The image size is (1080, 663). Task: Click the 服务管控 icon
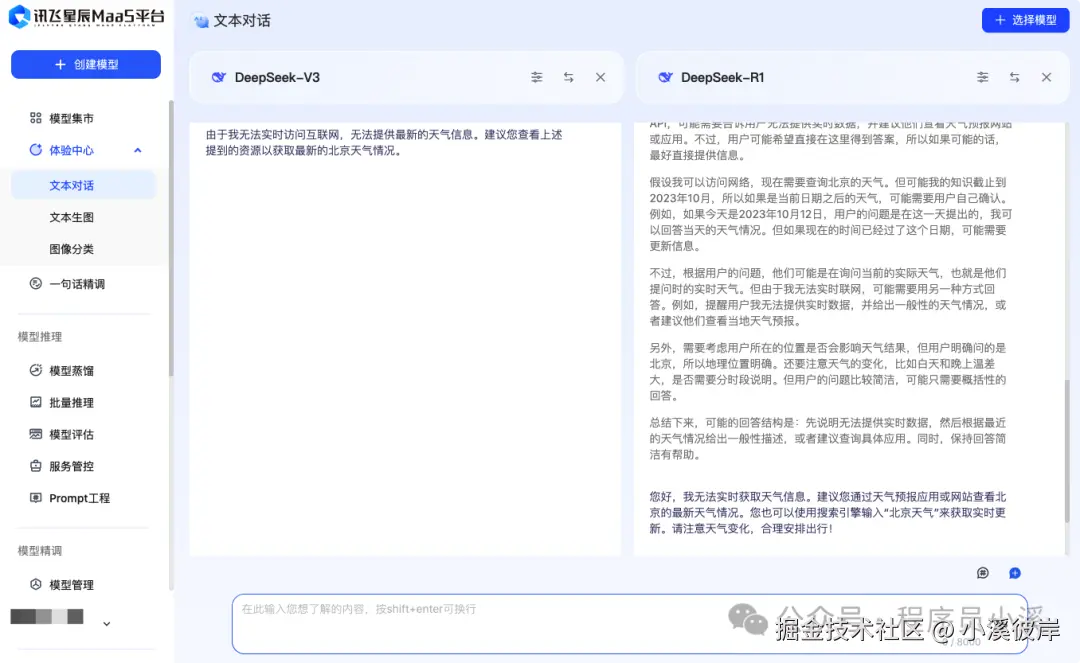[x=35, y=465]
